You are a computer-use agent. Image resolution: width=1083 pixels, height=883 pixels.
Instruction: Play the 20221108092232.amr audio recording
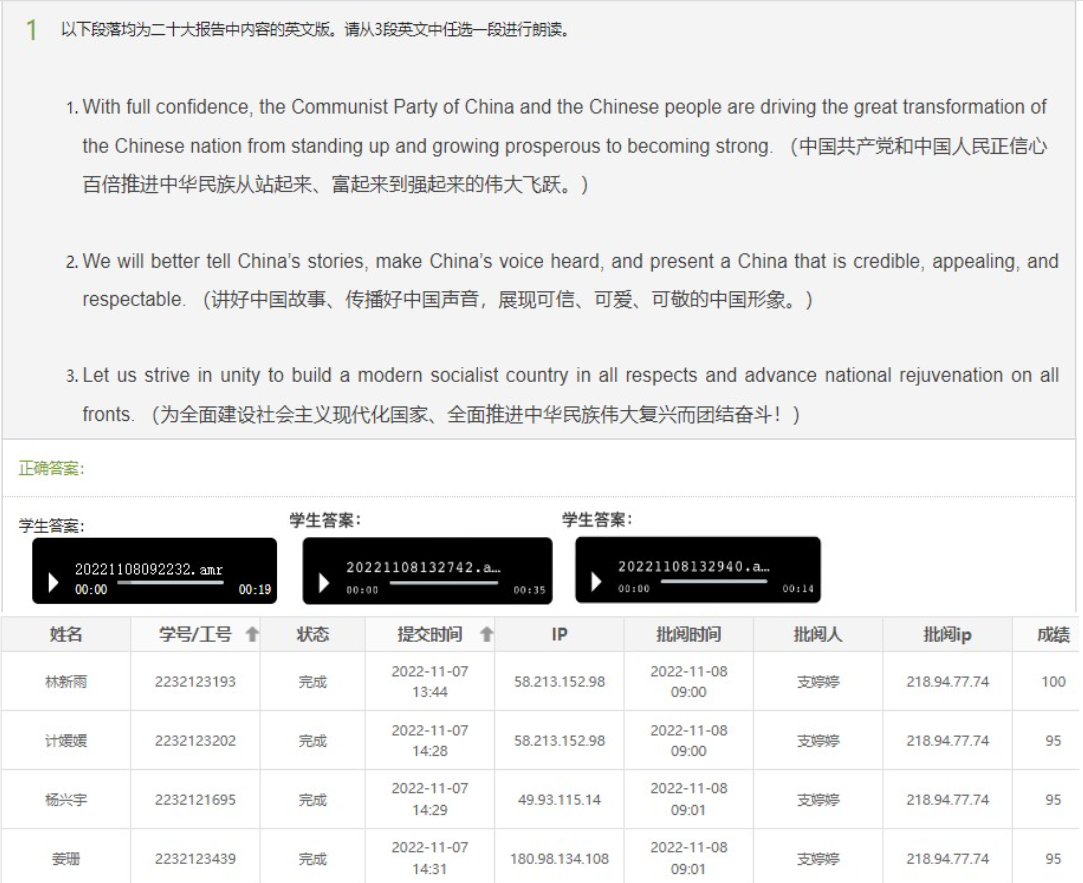click(53, 582)
